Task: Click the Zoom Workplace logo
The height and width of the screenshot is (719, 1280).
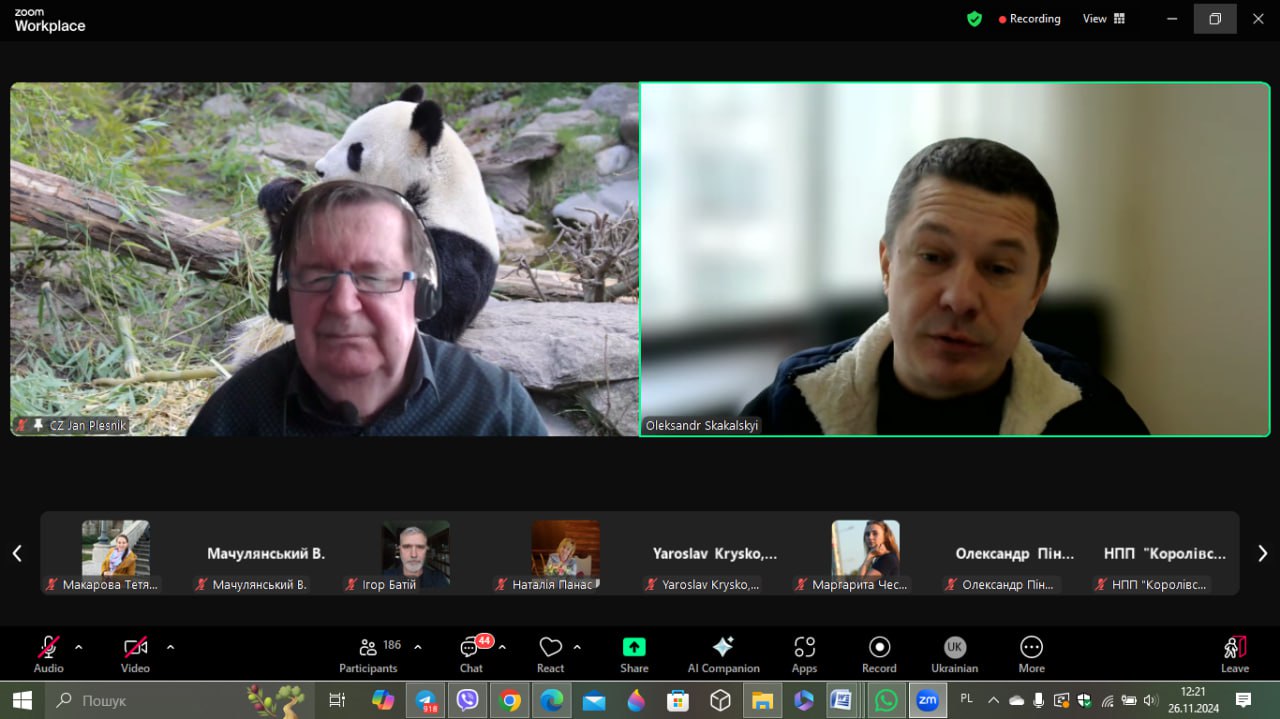Action: [49, 20]
